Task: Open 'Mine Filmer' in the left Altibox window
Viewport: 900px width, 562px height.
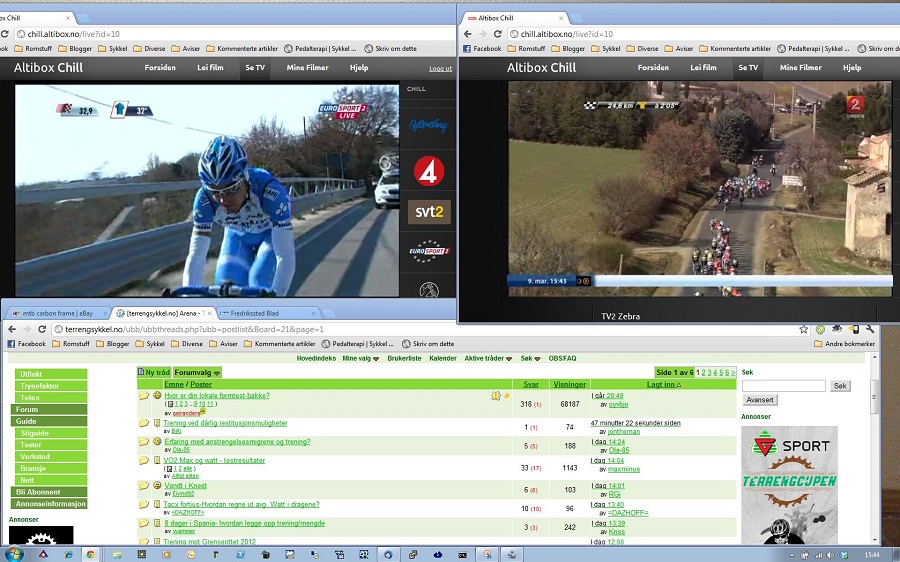Action: (x=308, y=68)
